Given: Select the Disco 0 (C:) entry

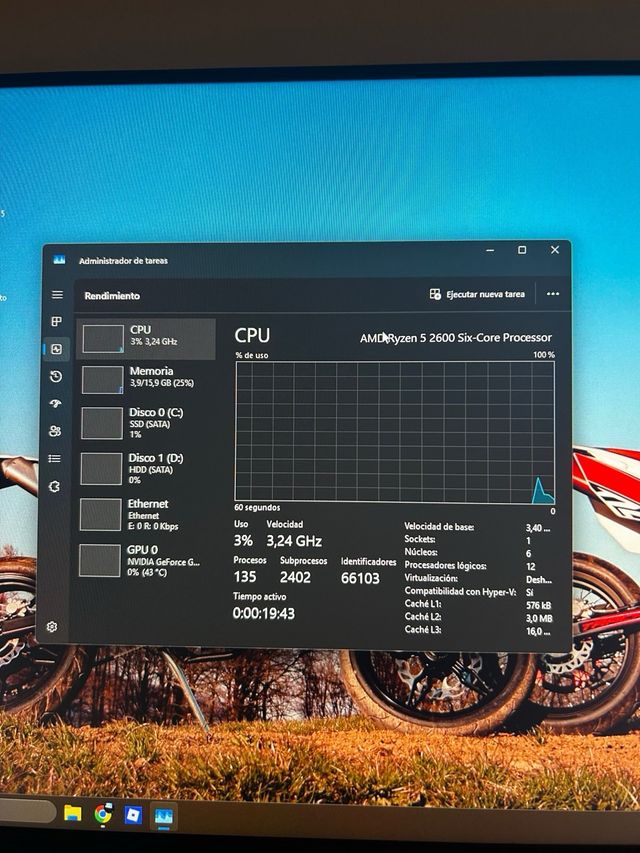Looking at the screenshot, I should (x=145, y=423).
